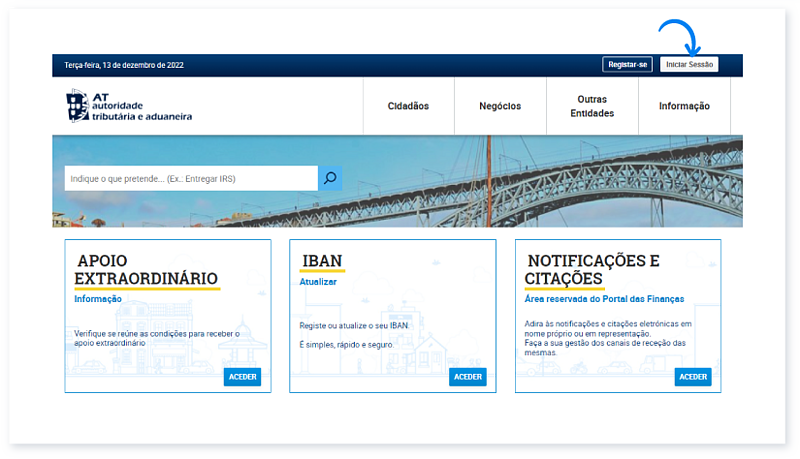Select the NOTIFICAÇÕES E CITAÇÕES heading
The width and height of the screenshot is (800, 459).
(x=593, y=269)
